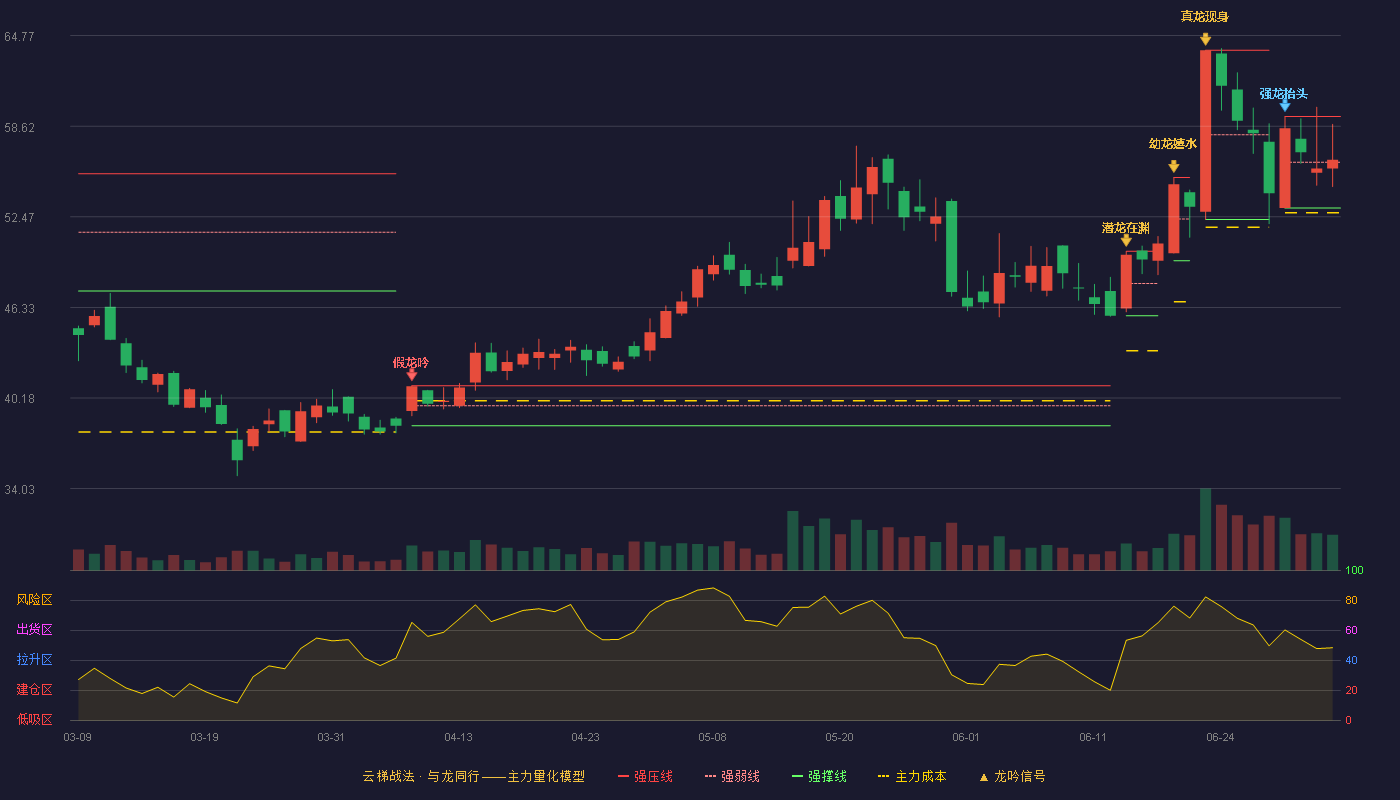Click the 64.77 price axis label
This screenshot has height=800, width=1400.
point(19,37)
